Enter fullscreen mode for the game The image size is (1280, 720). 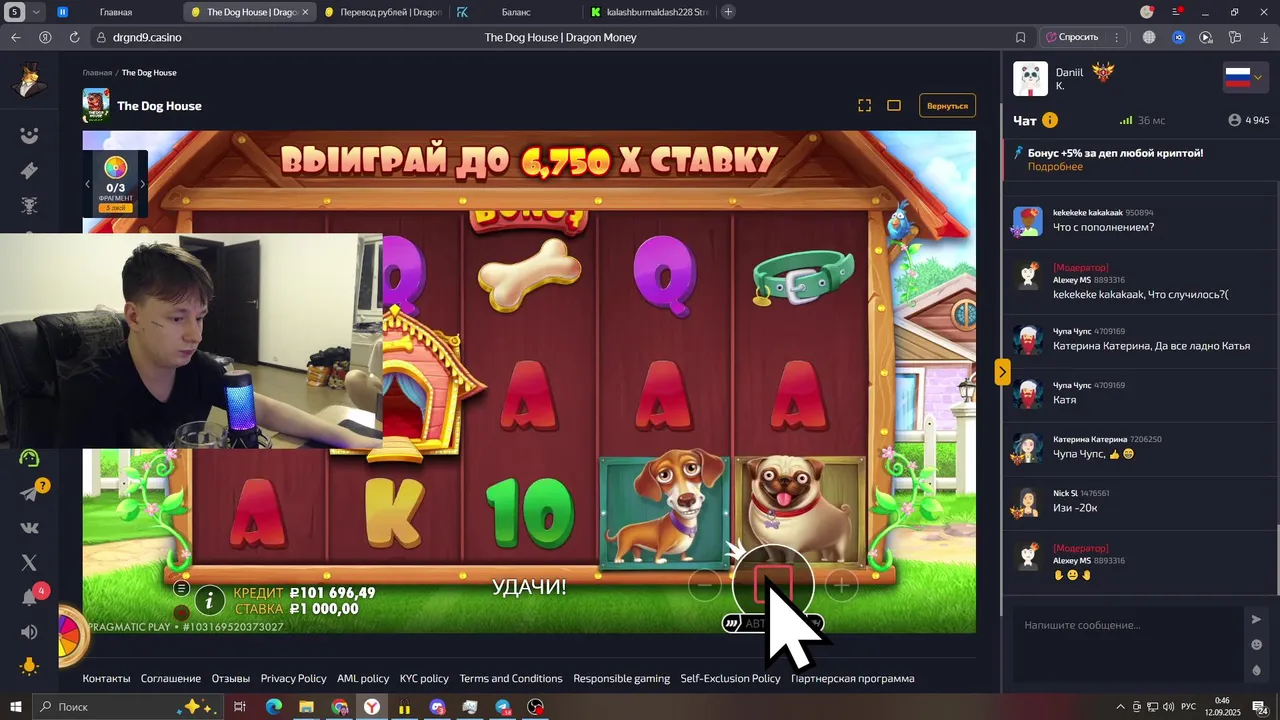coord(865,105)
